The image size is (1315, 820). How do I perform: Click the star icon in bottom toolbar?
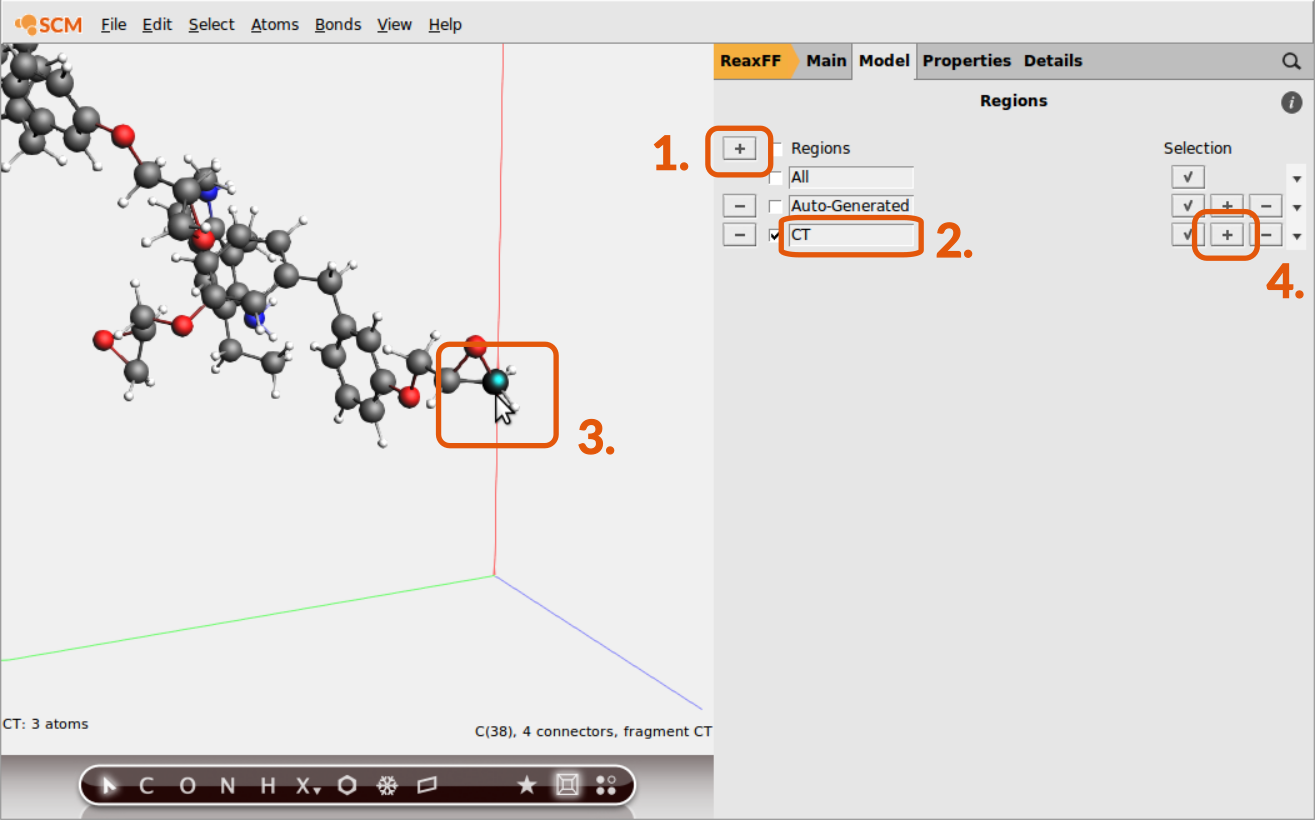tap(526, 786)
